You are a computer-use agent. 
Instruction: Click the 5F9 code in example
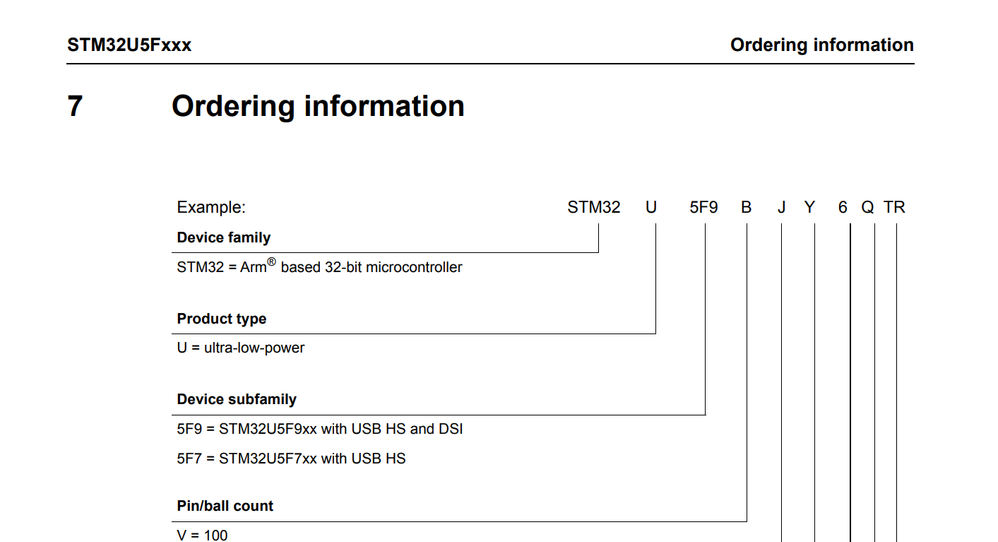(704, 207)
